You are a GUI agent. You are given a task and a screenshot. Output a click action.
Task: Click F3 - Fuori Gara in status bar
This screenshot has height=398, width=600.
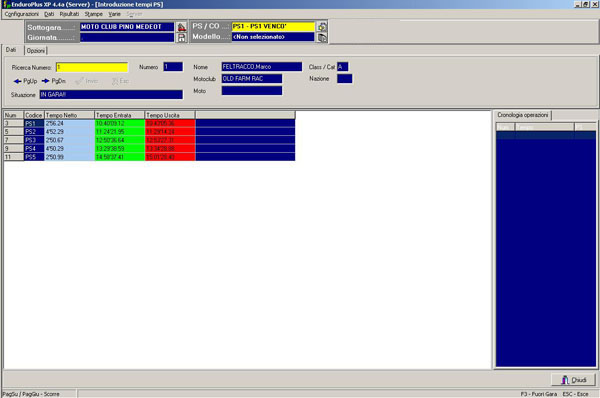(x=539, y=394)
